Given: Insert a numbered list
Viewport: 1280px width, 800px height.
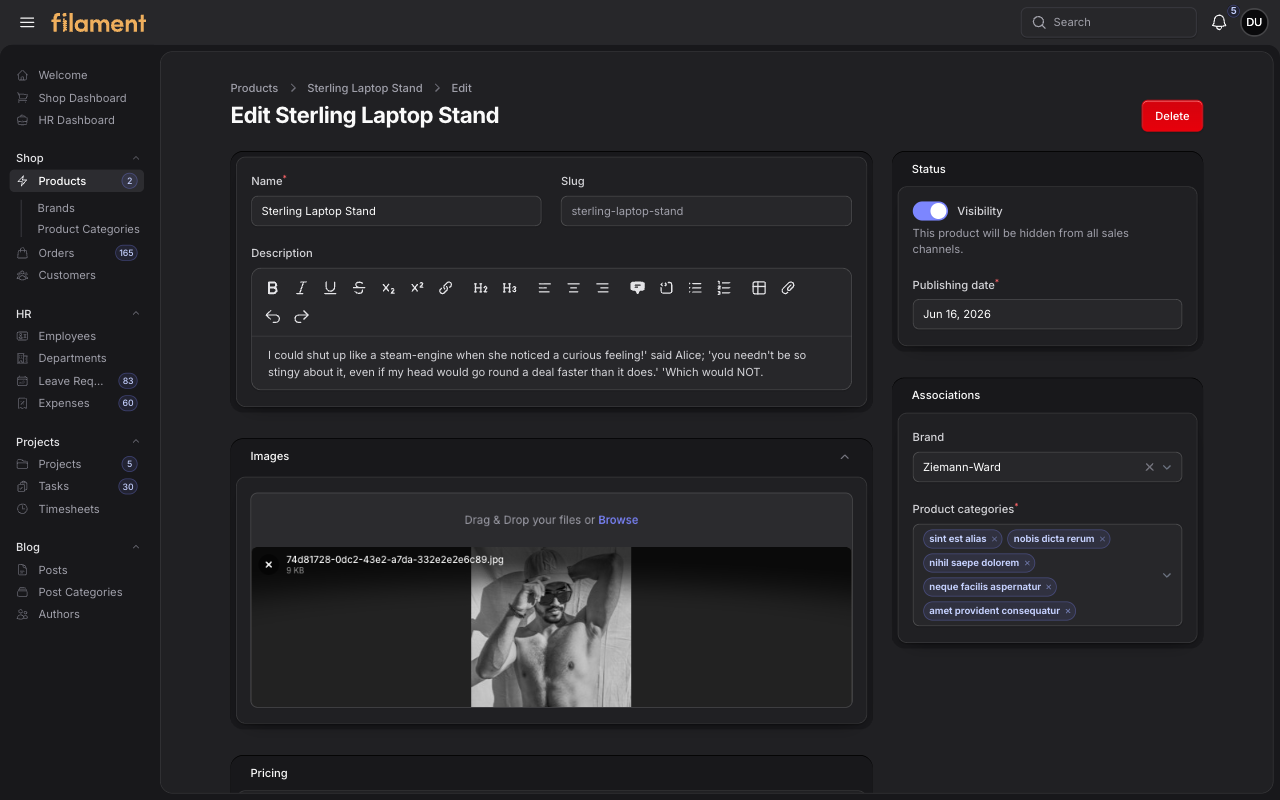Looking at the screenshot, I should point(724,288).
